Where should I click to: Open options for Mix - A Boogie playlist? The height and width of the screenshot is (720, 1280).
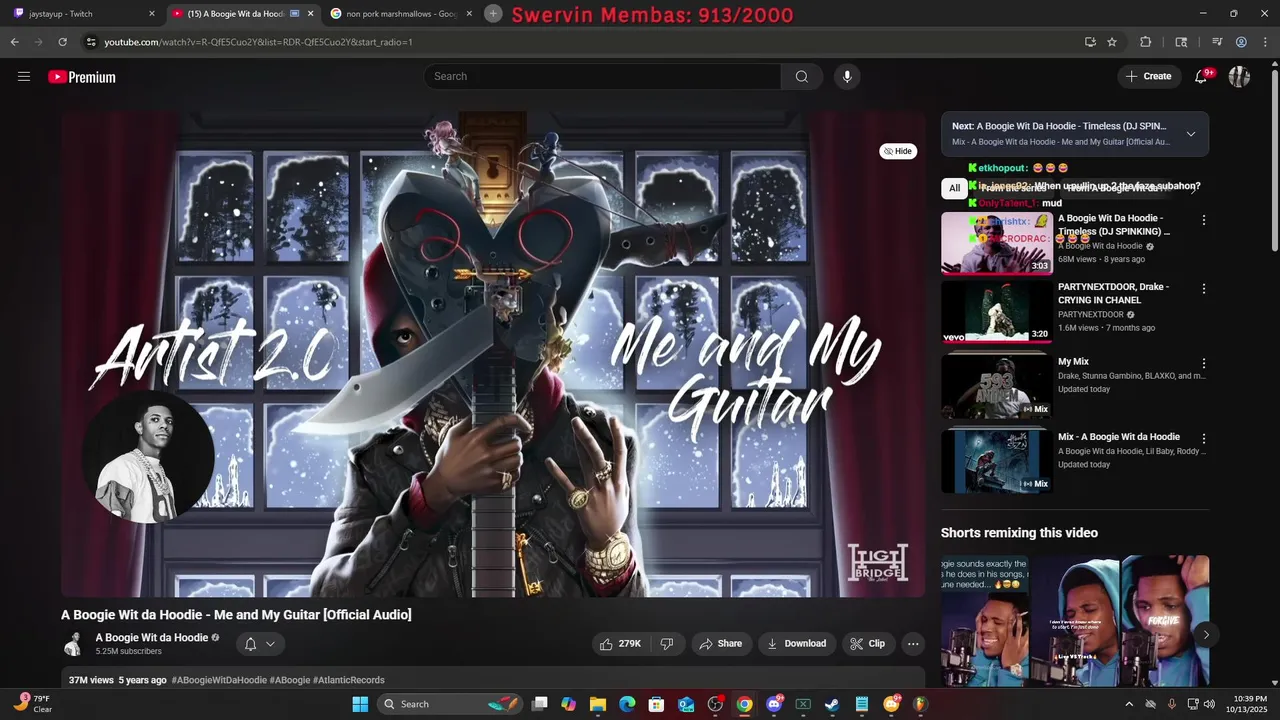pos(1204,439)
